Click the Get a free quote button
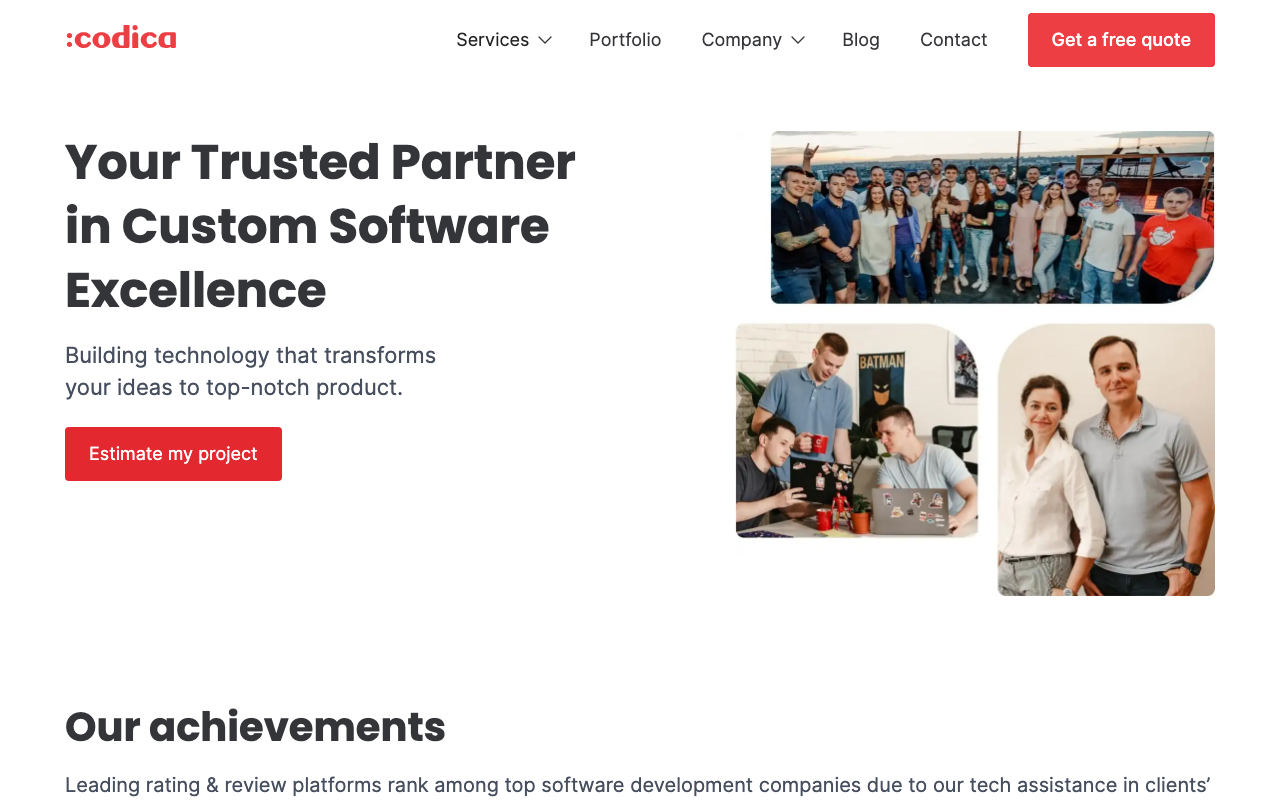1280x800 pixels. [x=1121, y=40]
